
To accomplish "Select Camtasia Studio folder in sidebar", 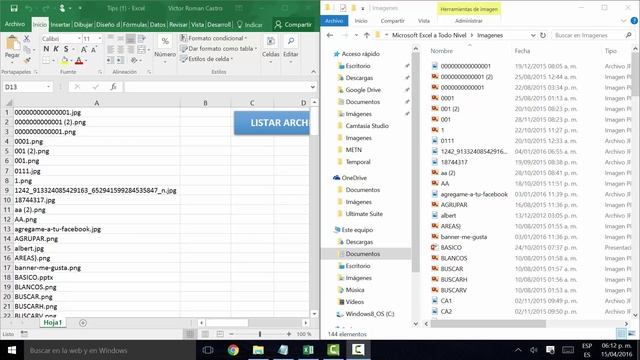I will pyautogui.click(x=367, y=126).
